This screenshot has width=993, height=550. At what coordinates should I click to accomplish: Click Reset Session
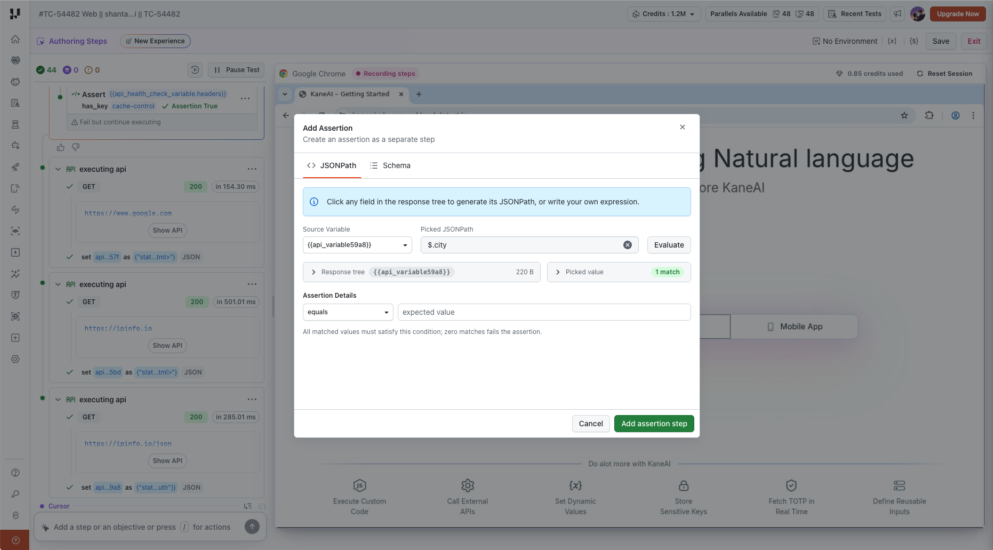(944, 74)
